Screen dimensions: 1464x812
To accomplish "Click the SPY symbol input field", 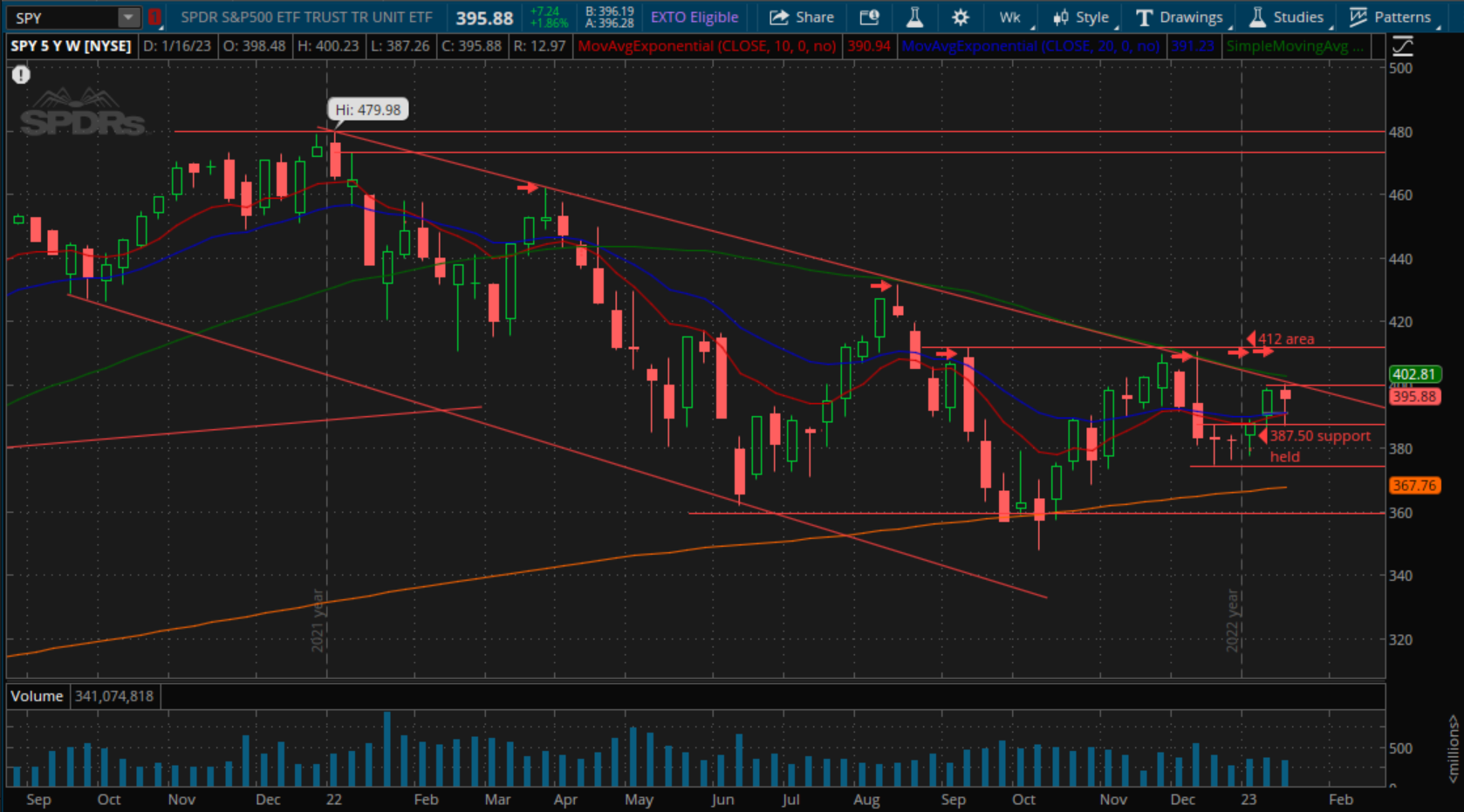I will click(62, 17).
